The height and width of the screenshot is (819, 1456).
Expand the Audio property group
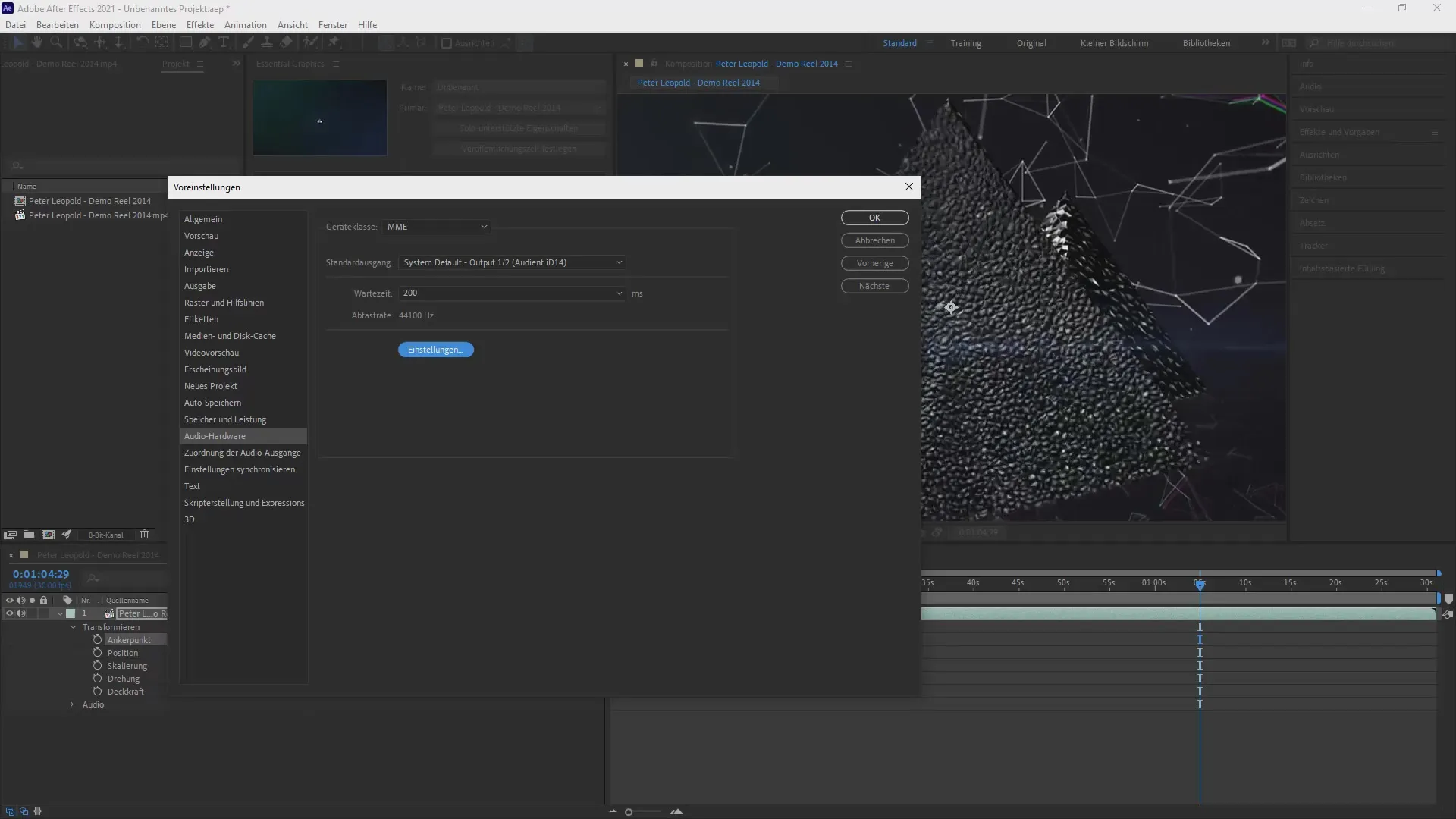(72, 704)
